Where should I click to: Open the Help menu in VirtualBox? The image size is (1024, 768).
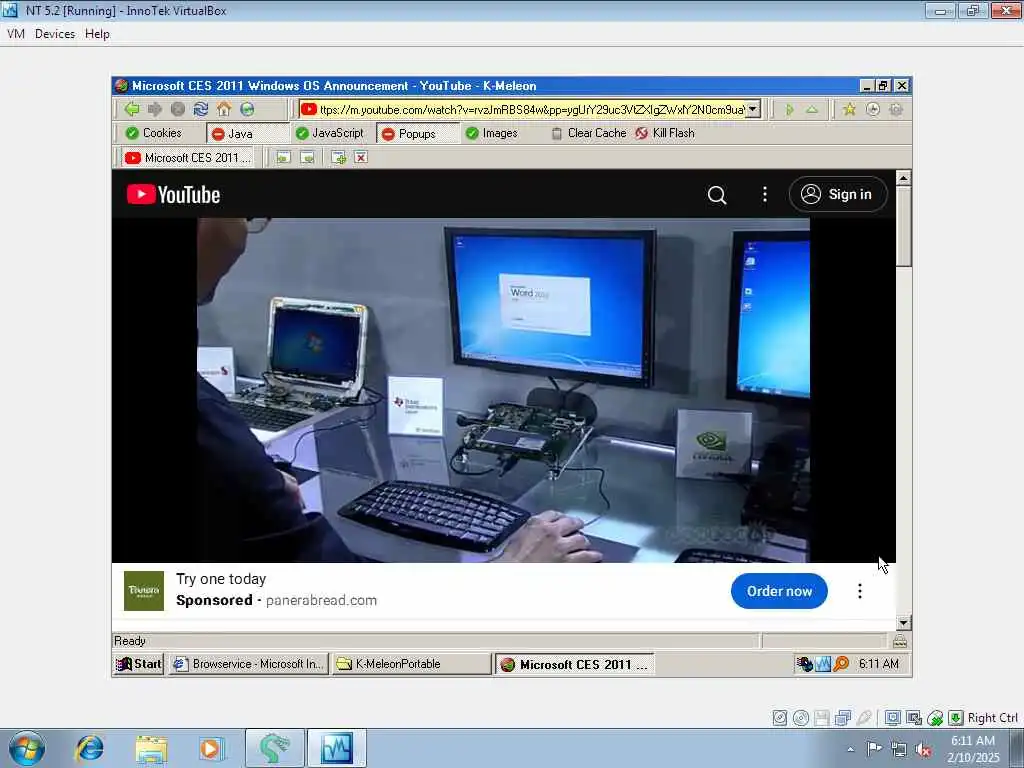coord(97,34)
